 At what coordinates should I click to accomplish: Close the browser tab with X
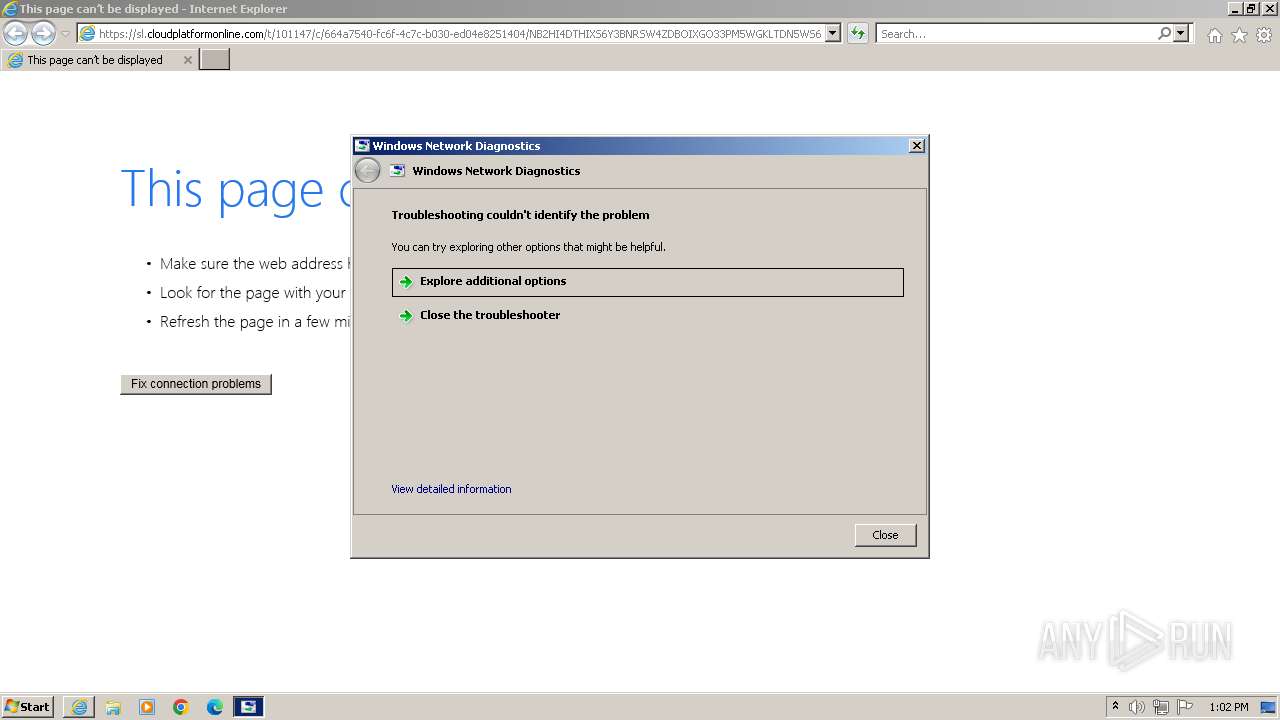coord(187,60)
